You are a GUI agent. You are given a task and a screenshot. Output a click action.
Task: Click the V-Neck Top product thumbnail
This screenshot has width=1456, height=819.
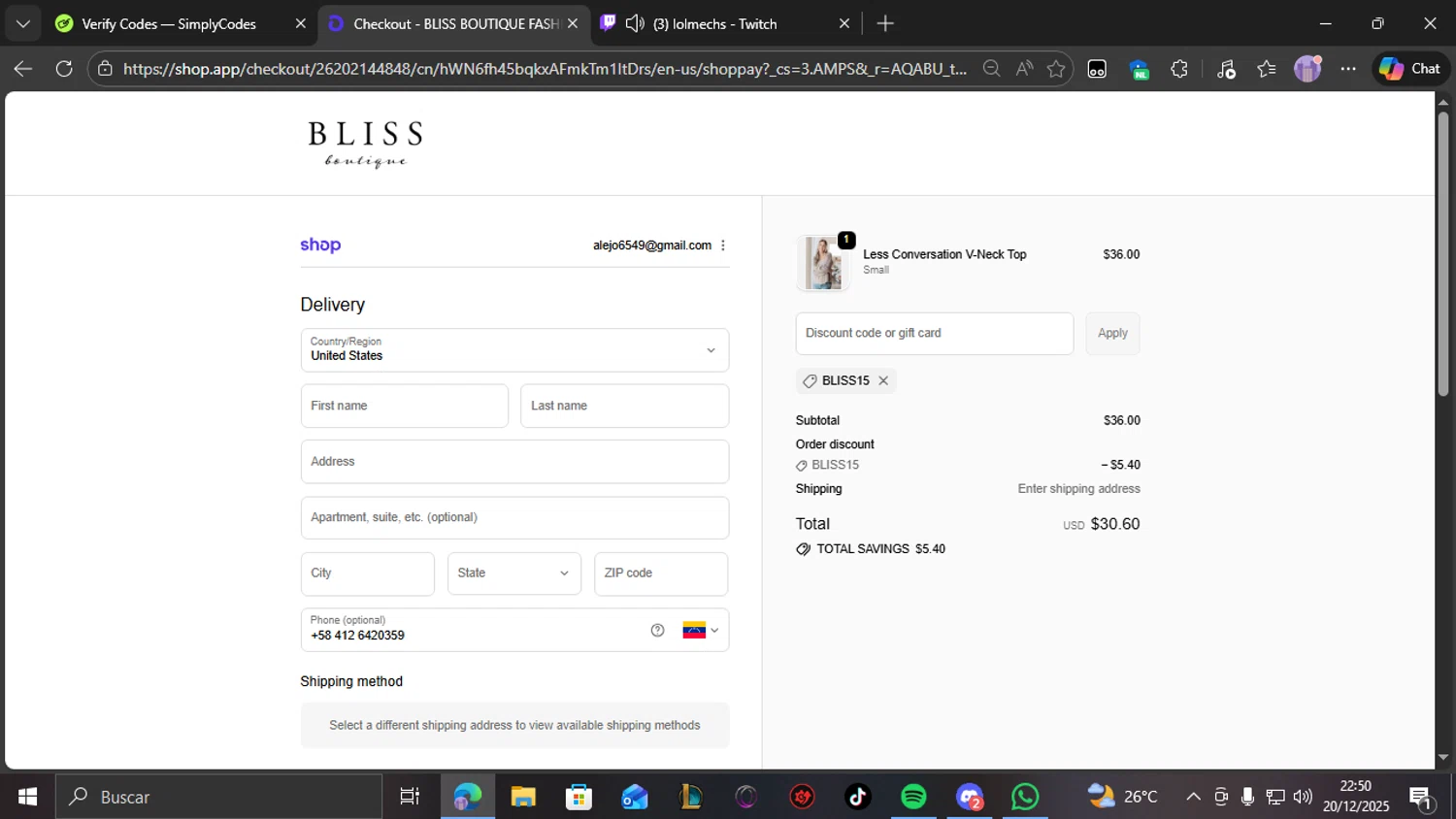[823, 263]
